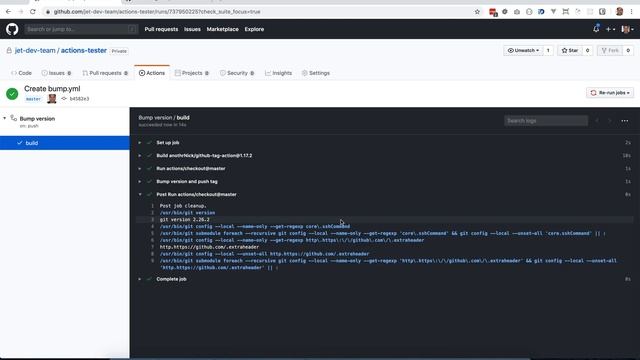Click log line 'http.https://github.com/.extraheader'
Image resolution: width=640 pixels, height=360 pixels.
click(209, 247)
